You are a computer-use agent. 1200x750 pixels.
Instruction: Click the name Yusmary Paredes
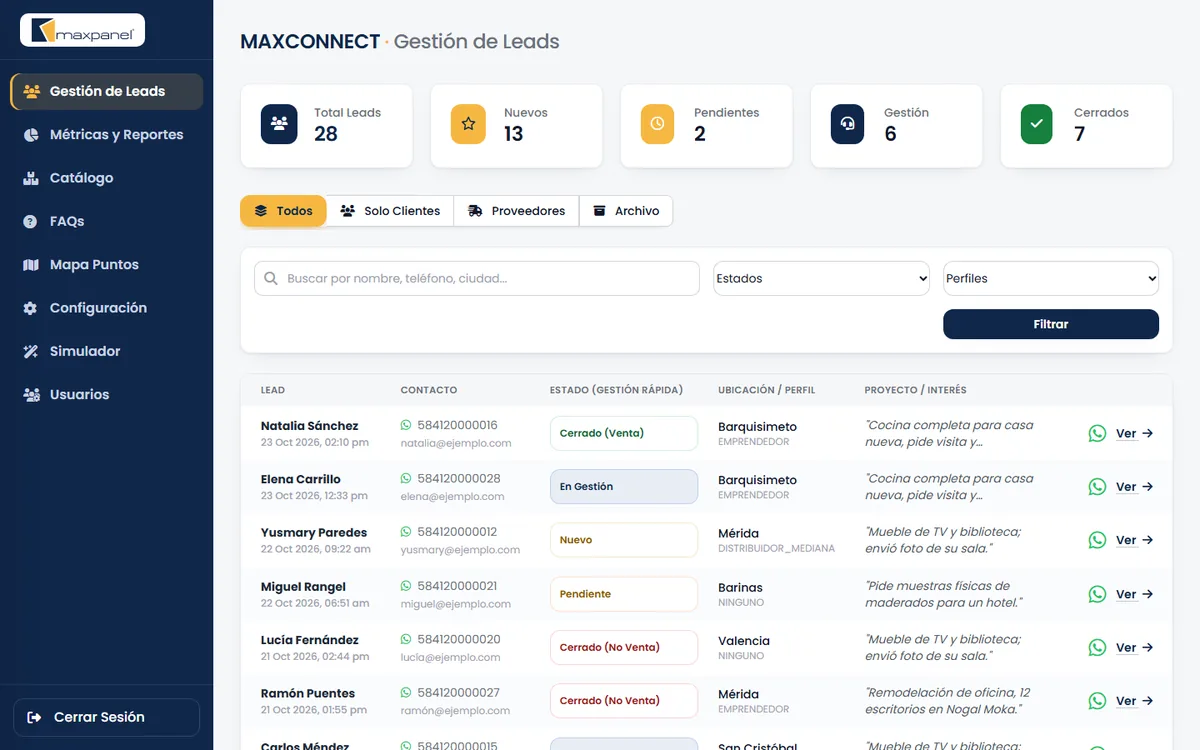314,533
